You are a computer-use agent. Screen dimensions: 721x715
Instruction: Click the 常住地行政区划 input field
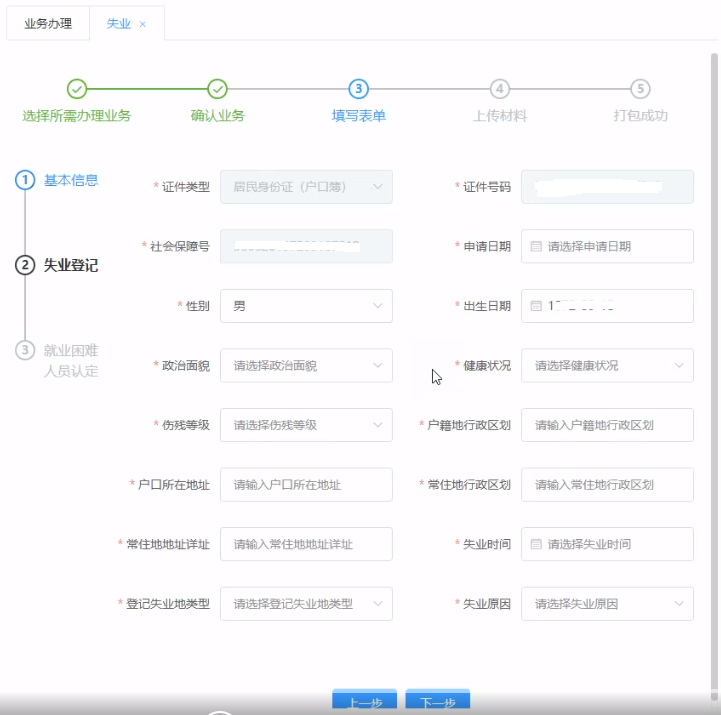[607, 485]
